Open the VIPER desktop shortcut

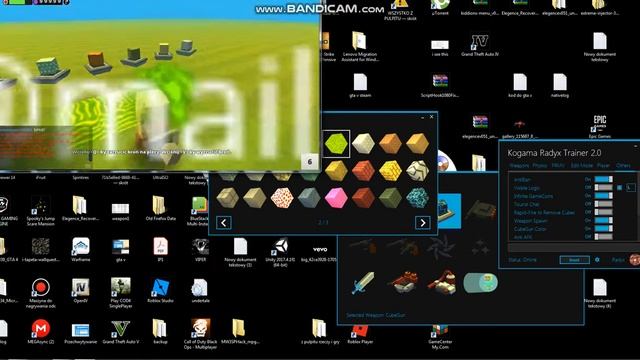click(200, 250)
